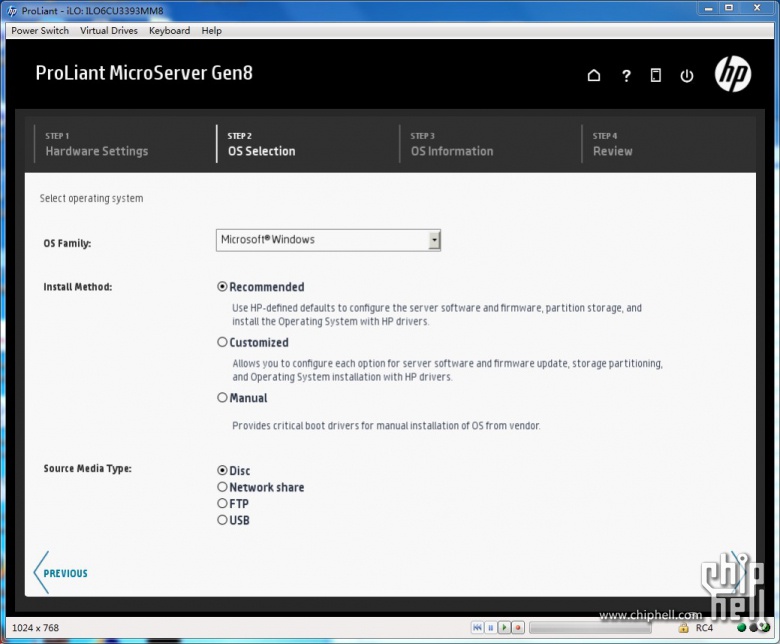780x644 pixels.
Task: Jump to Step 3 OS Information
Action: click(x=452, y=144)
